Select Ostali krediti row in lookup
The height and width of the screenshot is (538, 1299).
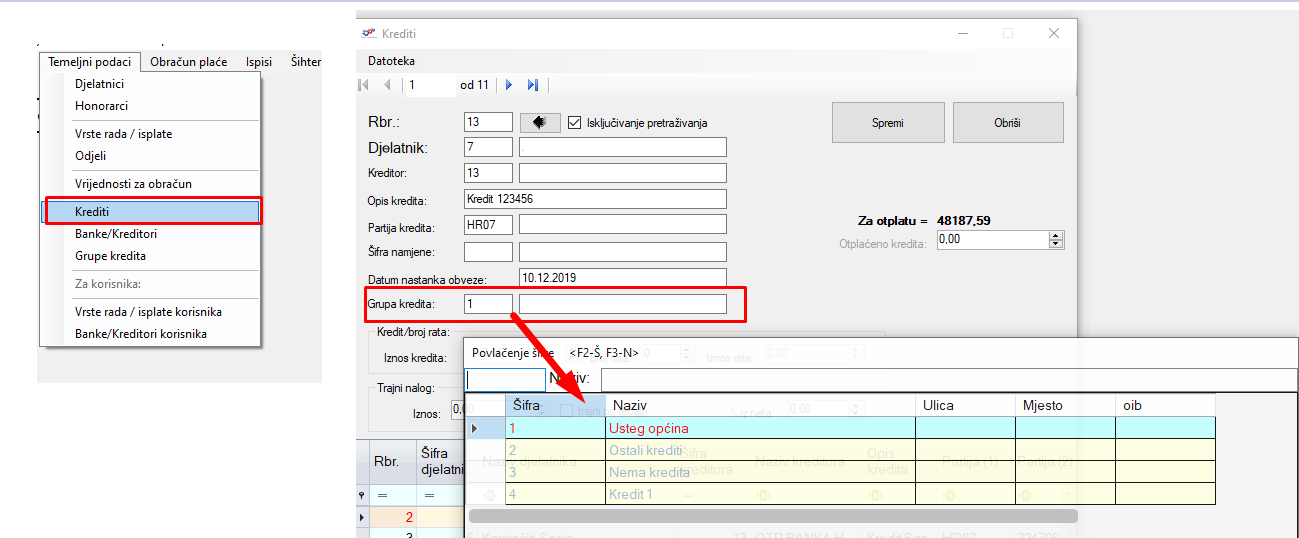[645, 450]
